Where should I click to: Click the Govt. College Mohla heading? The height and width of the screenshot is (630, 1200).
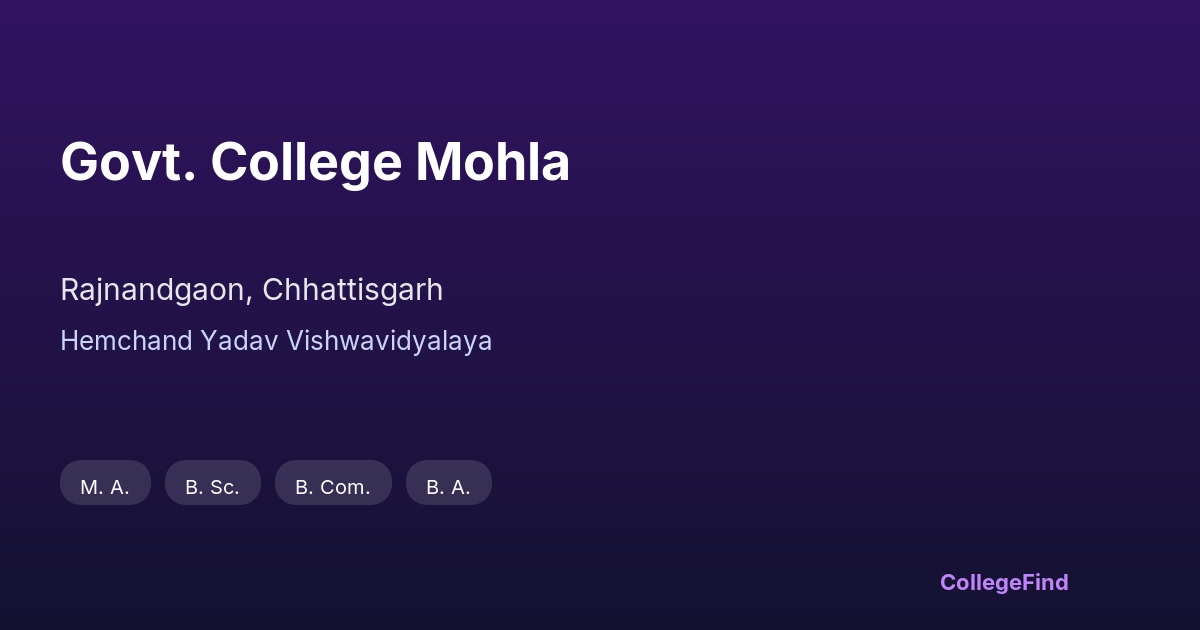point(315,162)
